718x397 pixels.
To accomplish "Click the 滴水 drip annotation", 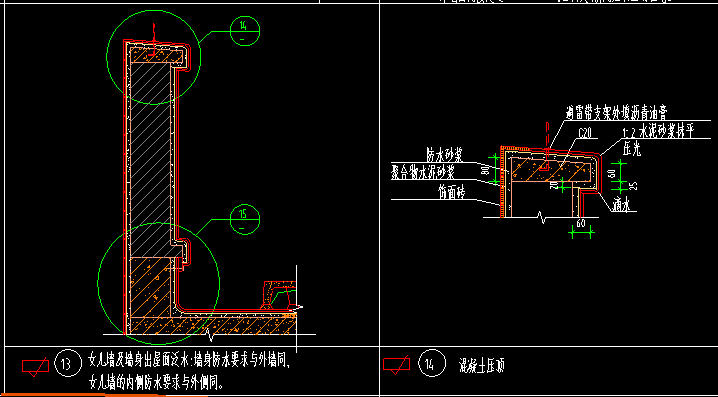I will click(621, 206).
